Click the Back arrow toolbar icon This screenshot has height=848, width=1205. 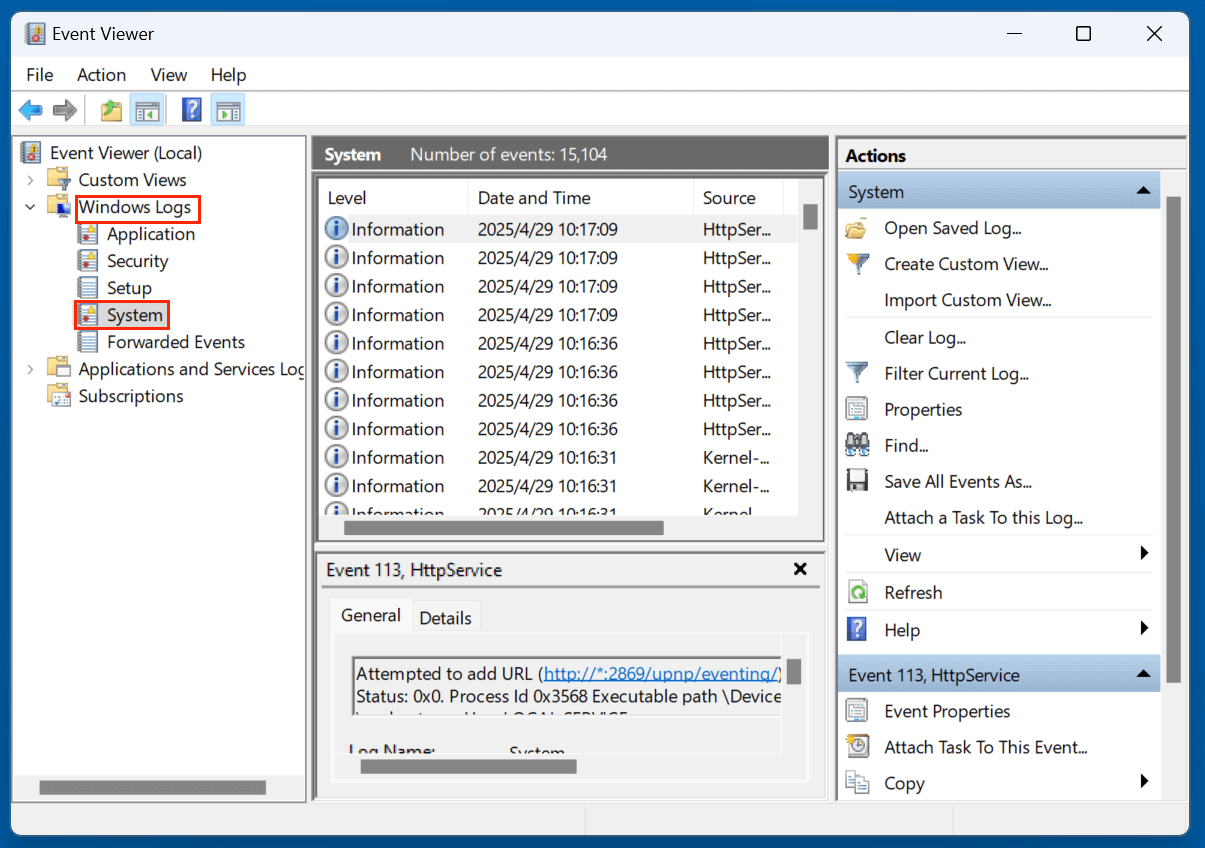click(31, 110)
